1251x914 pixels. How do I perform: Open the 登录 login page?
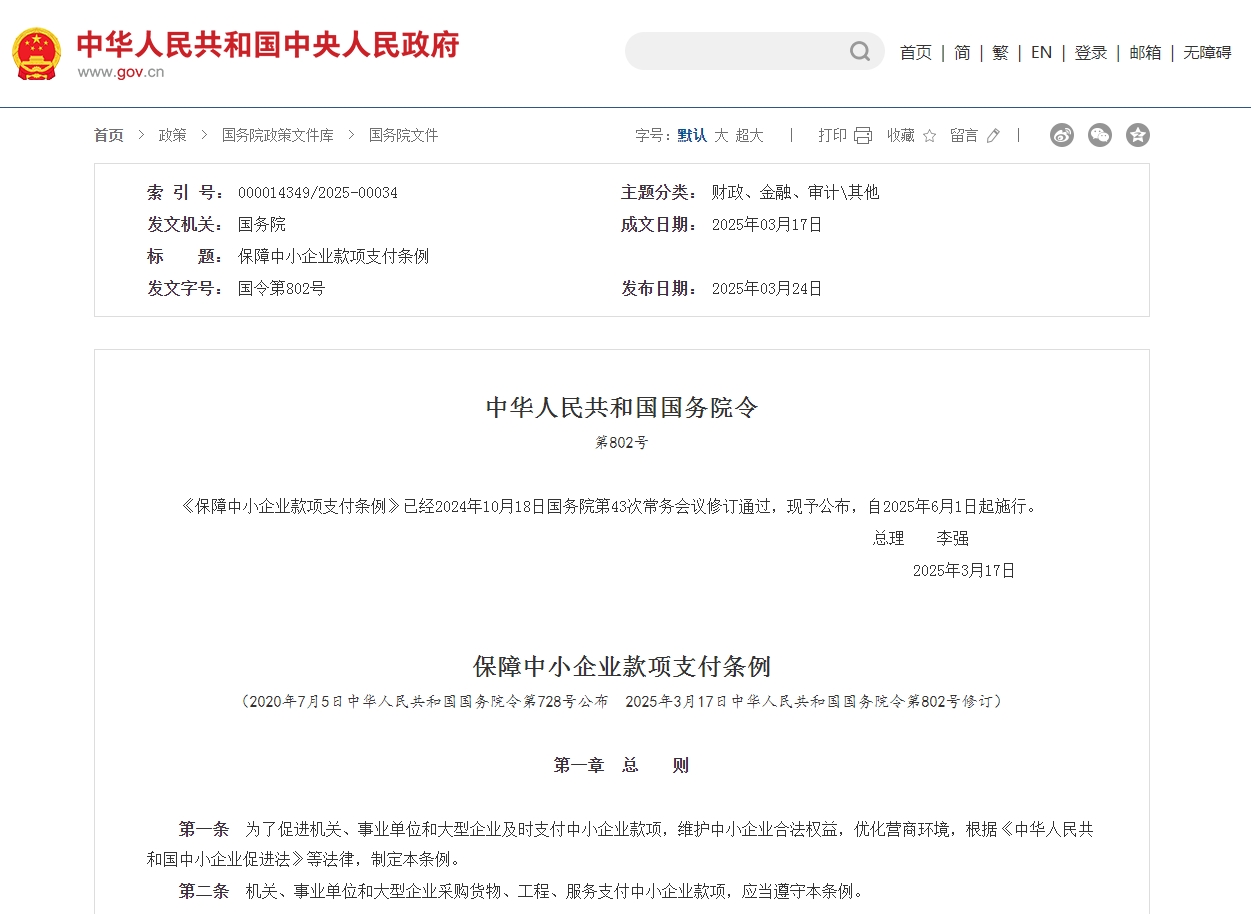pos(1090,52)
